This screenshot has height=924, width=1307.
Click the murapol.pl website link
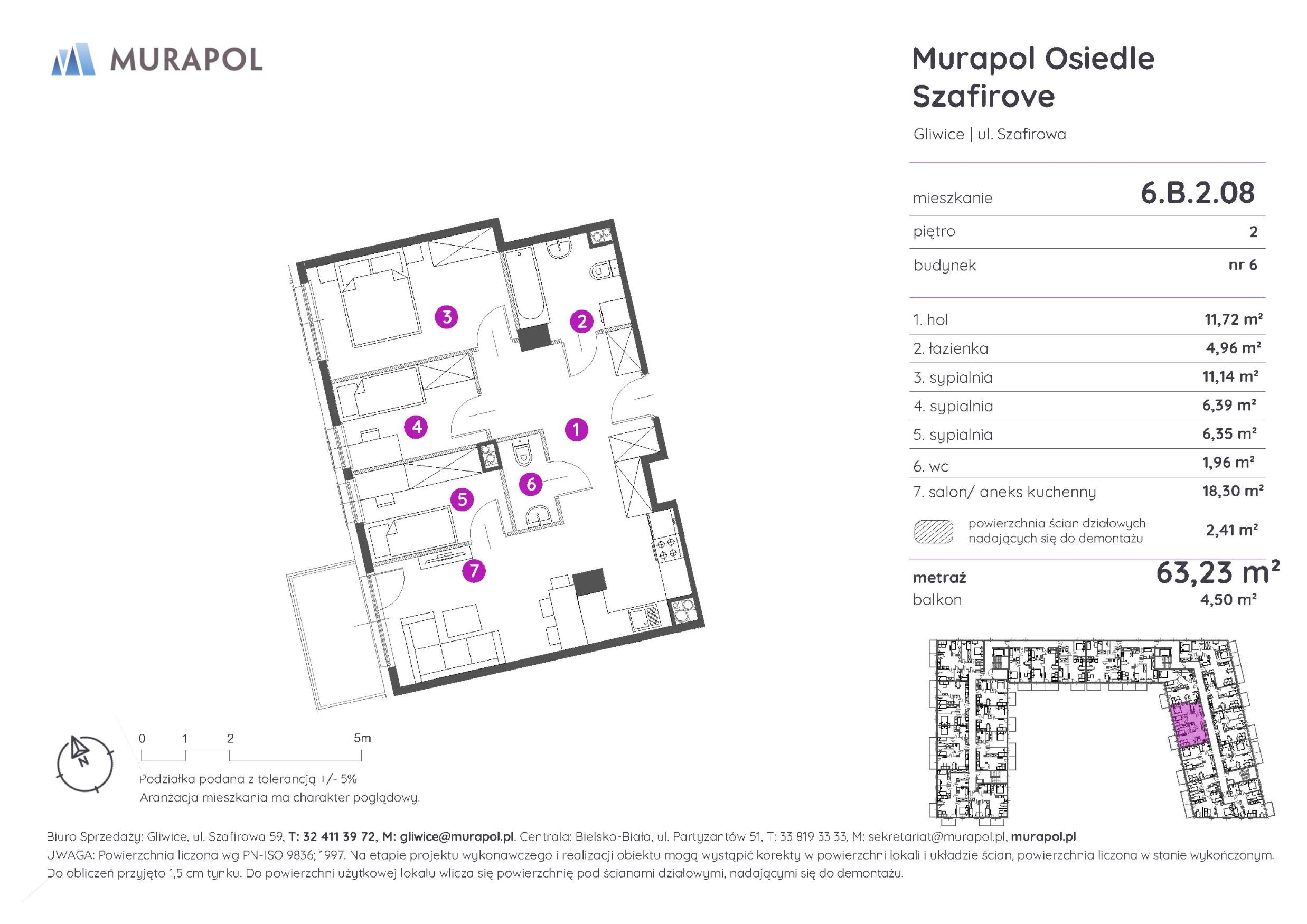coord(1043,837)
